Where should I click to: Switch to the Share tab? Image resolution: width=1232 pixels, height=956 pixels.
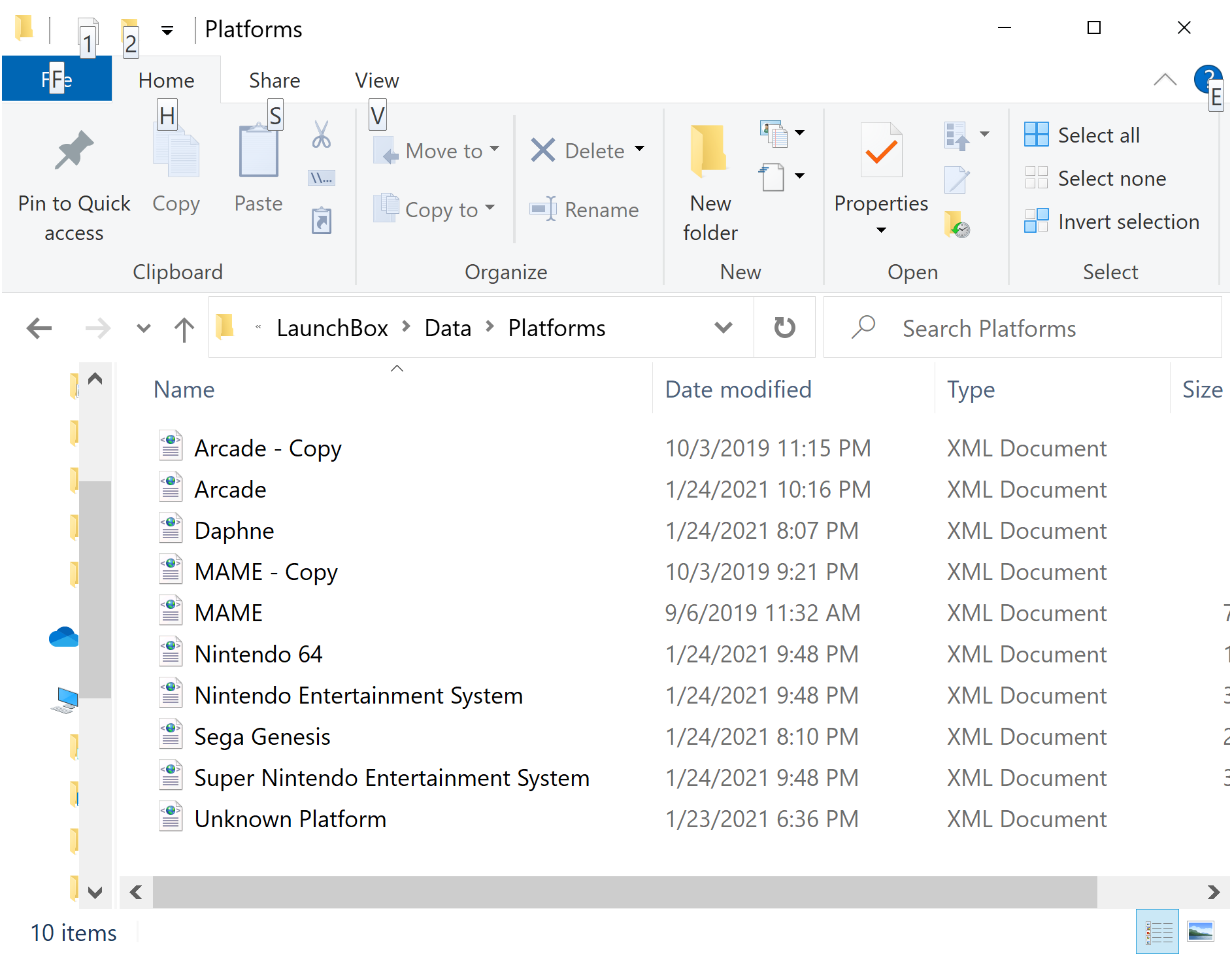click(x=275, y=80)
